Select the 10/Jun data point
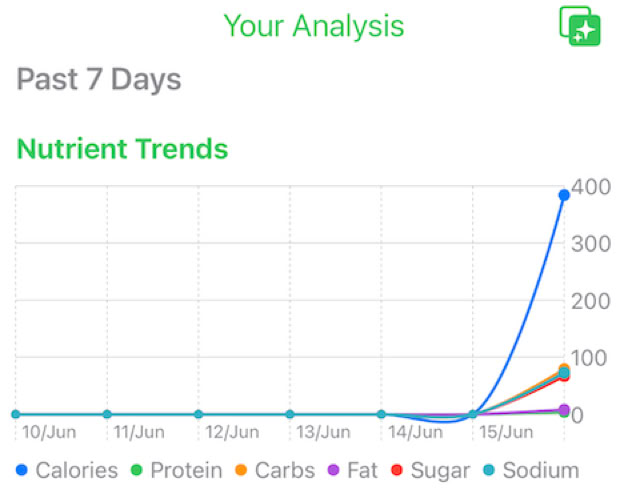The image size is (628, 494). click(x=15, y=414)
